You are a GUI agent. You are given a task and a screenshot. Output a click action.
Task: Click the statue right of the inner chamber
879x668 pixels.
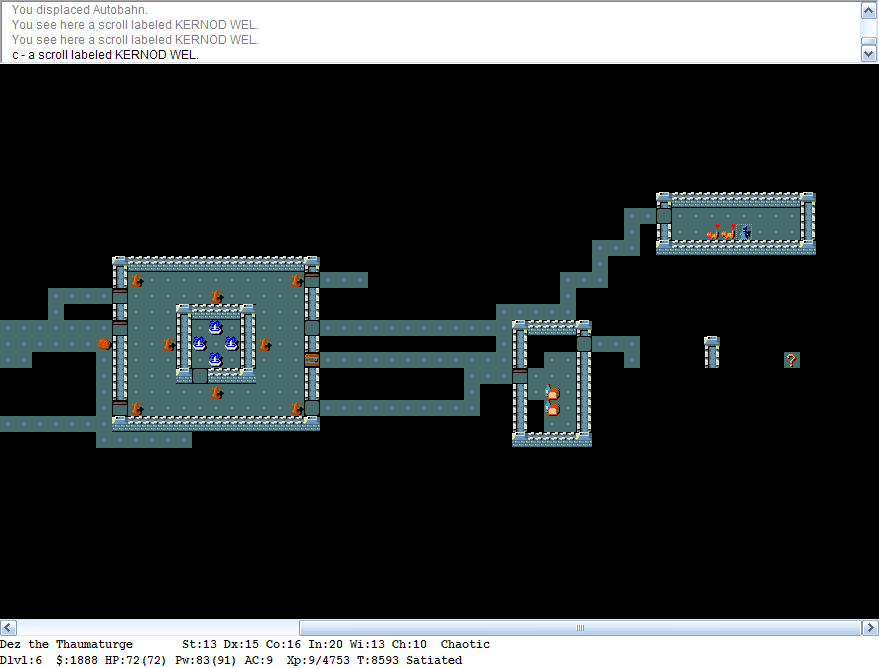(x=264, y=344)
